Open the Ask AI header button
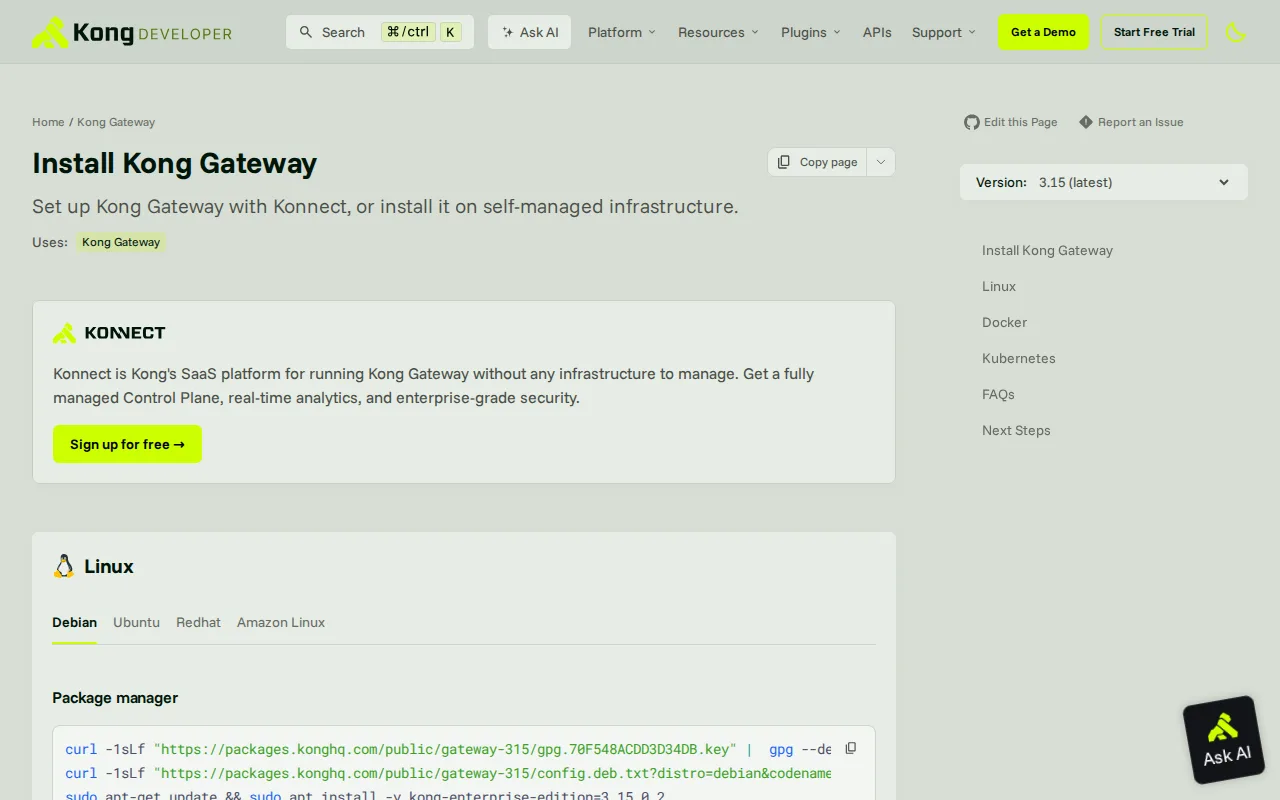This screenshot has width=1280, height=800. (x=530, y=32)
